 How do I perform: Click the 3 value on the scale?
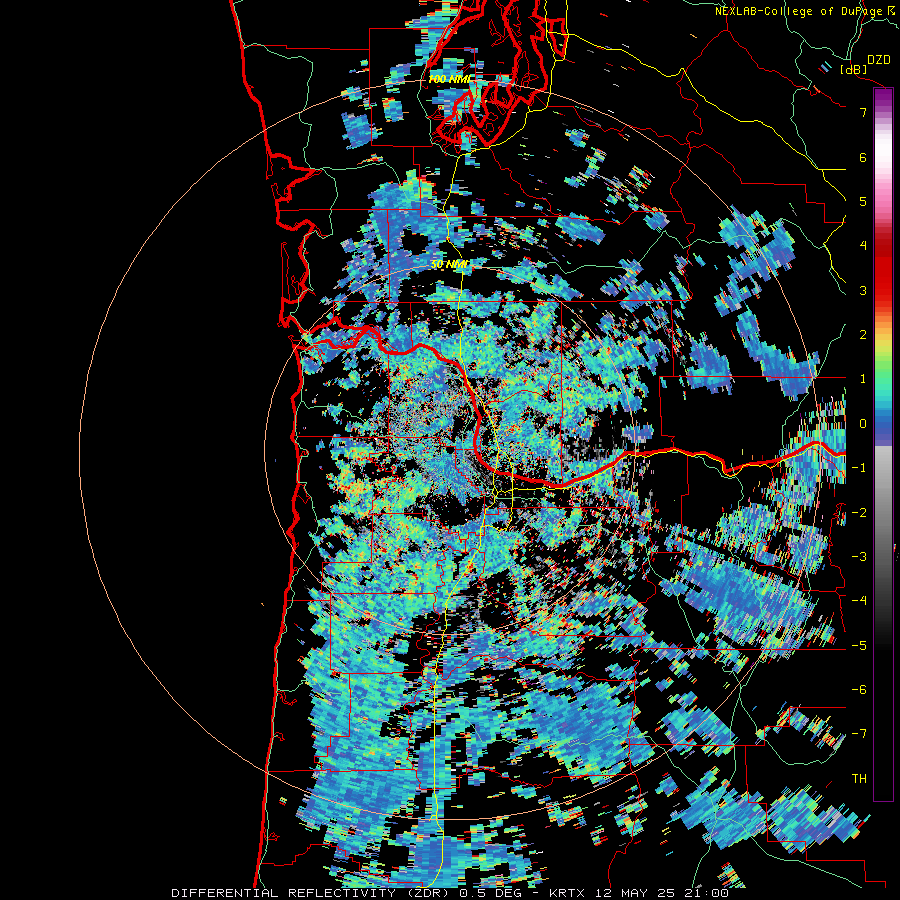863,290
